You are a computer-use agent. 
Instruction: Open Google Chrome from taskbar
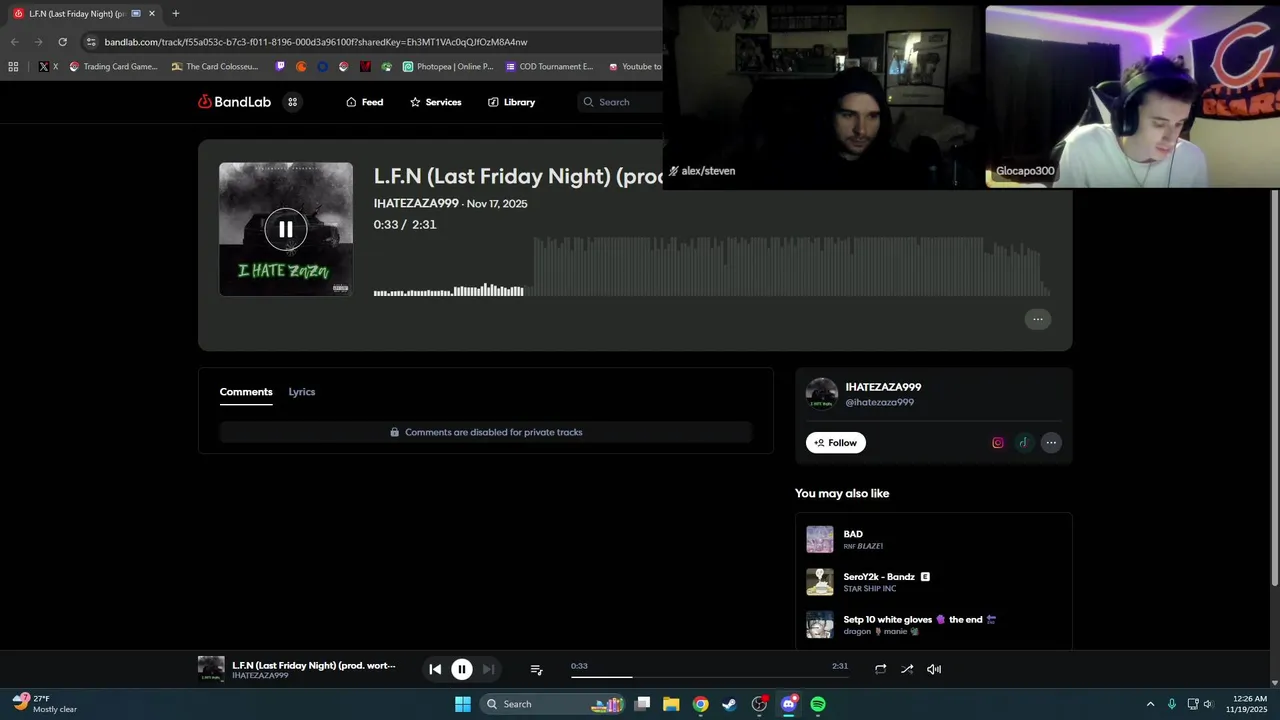click(x=700, y=704)
